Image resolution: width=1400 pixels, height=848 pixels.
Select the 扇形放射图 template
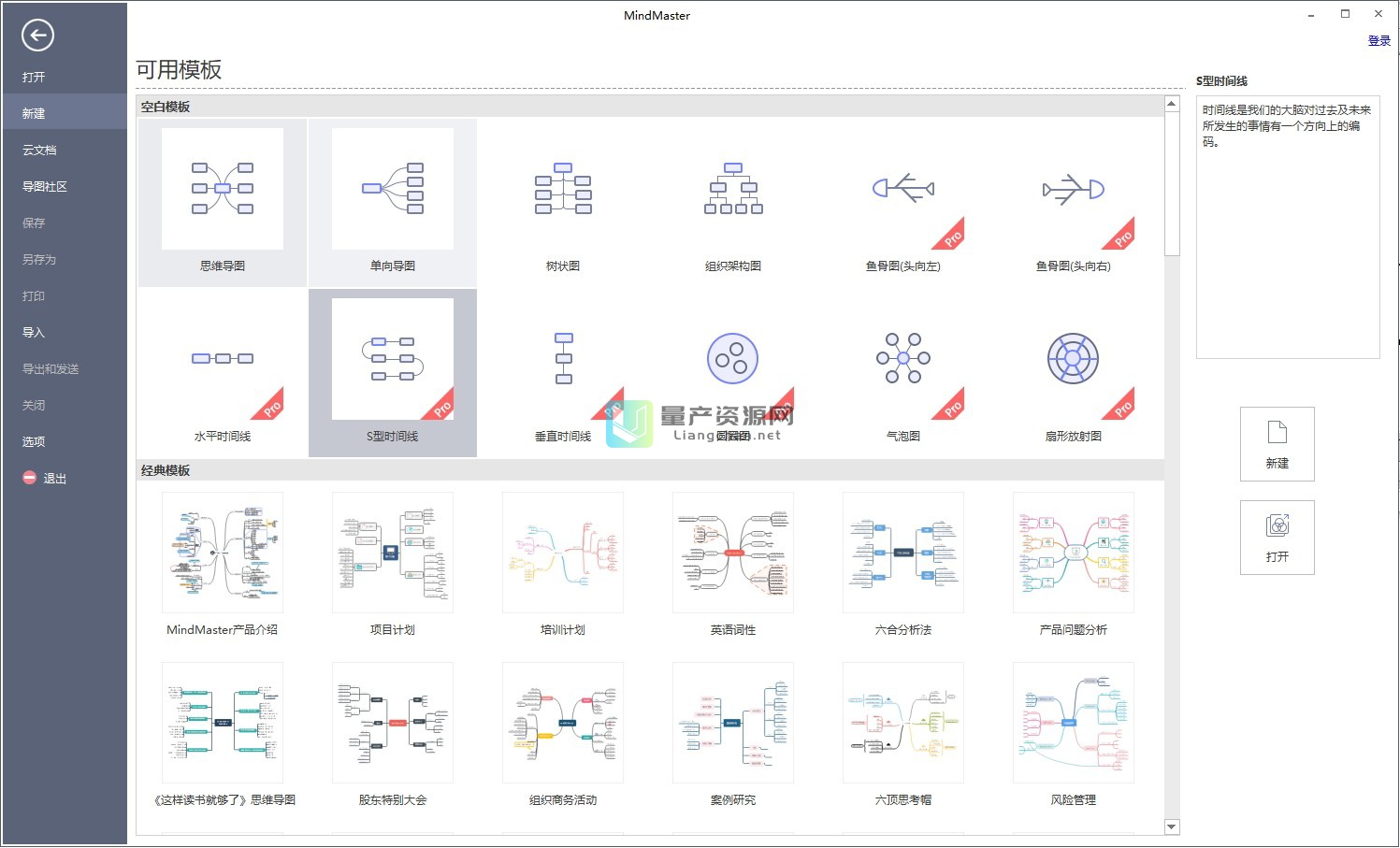pos(1074,372)
